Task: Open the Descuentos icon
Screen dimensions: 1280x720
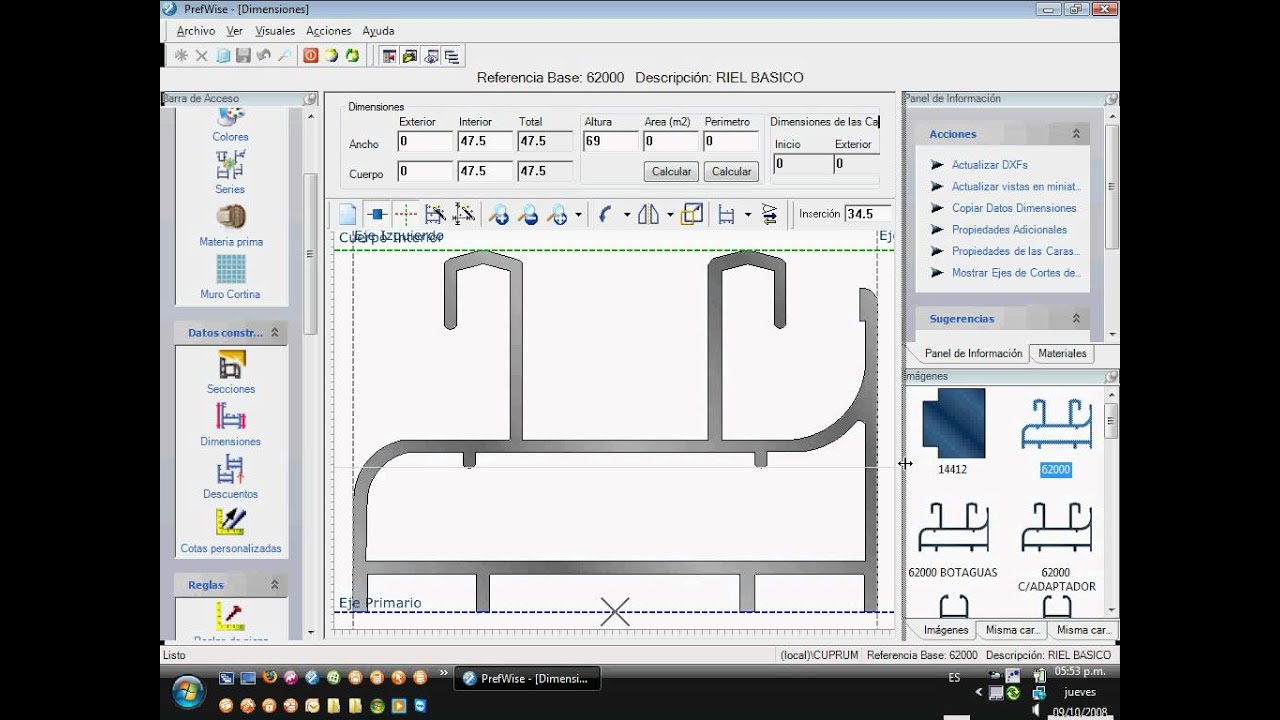Action: pyautogui.click(x=231, y=477)
